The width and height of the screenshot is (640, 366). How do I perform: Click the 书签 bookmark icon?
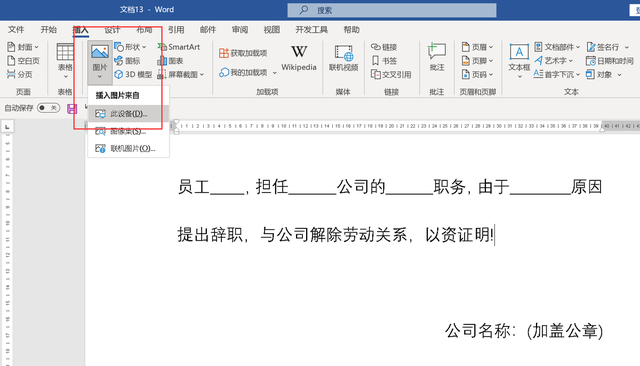pos(376,61)
